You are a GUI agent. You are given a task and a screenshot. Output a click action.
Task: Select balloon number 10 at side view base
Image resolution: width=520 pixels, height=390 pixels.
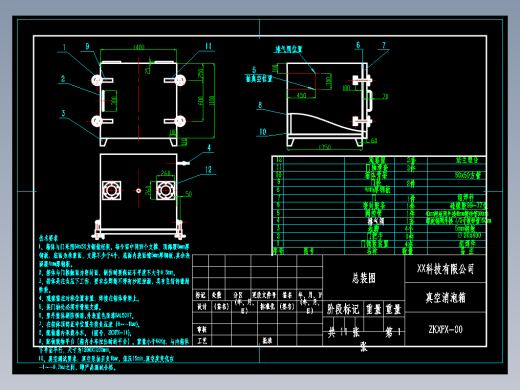pos(263,132)
